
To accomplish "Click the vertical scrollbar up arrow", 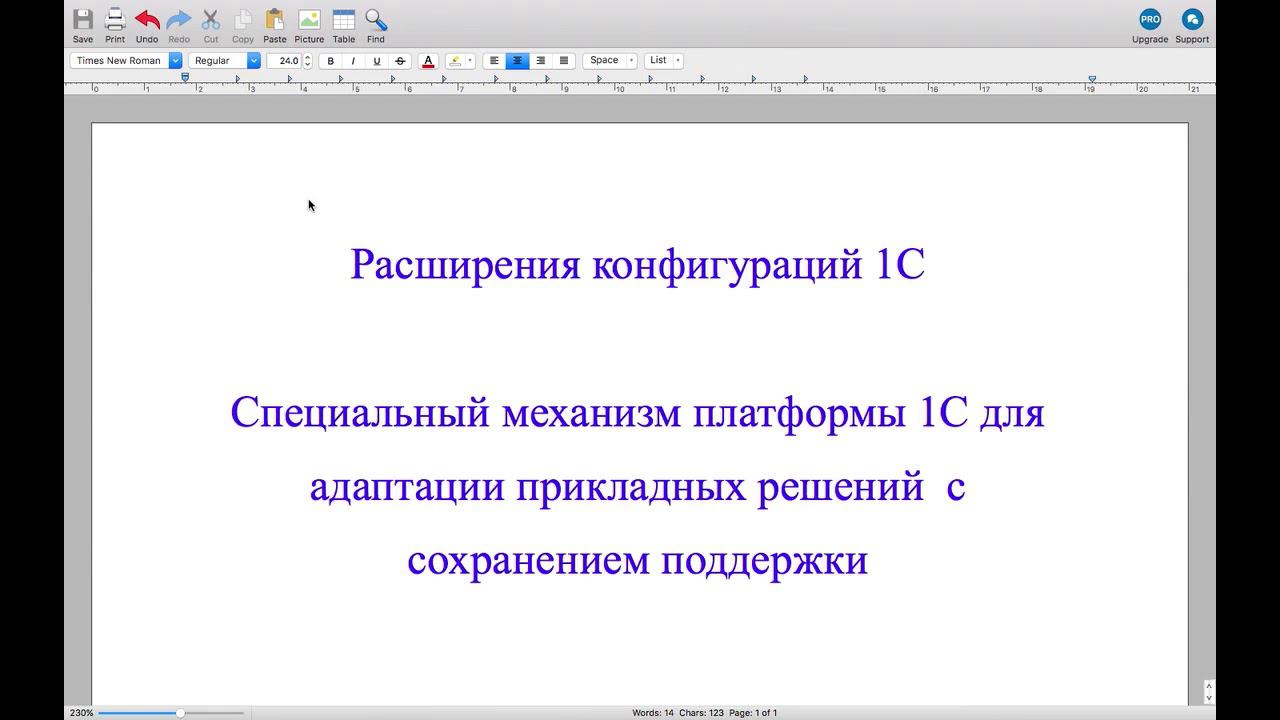I will coord(1209,686).
